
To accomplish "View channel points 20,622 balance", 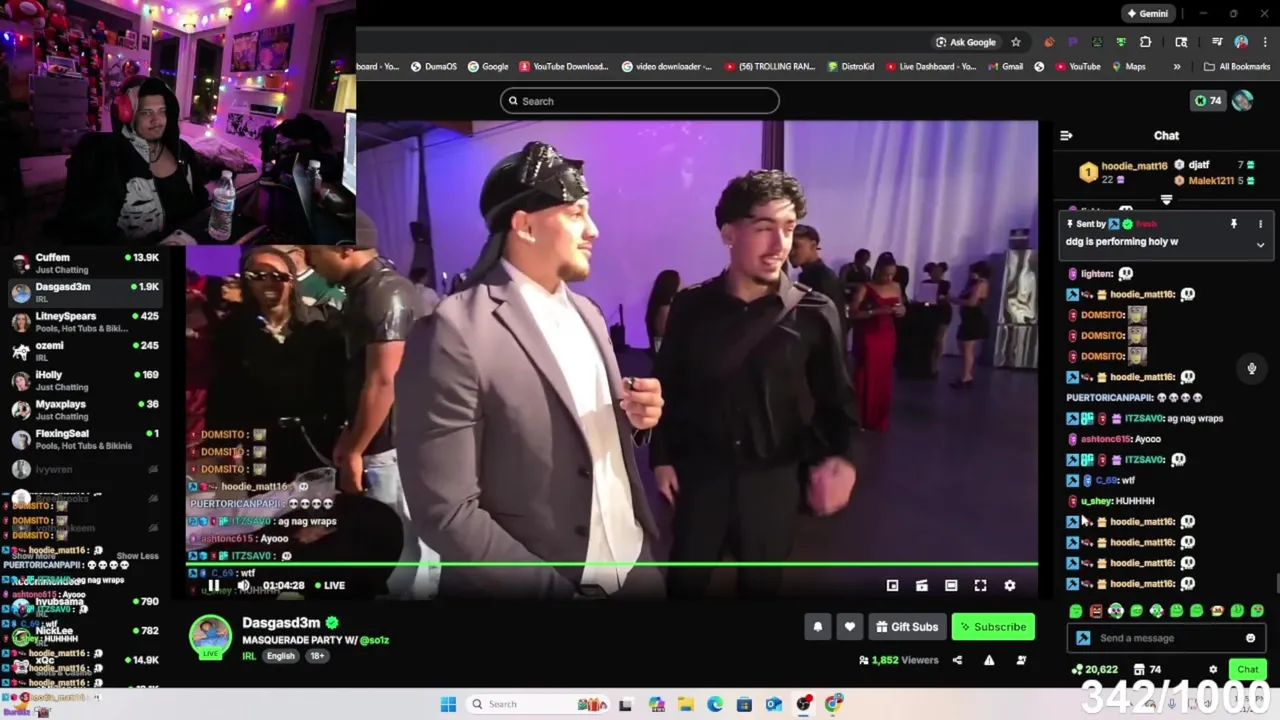I will (1094, 670).
